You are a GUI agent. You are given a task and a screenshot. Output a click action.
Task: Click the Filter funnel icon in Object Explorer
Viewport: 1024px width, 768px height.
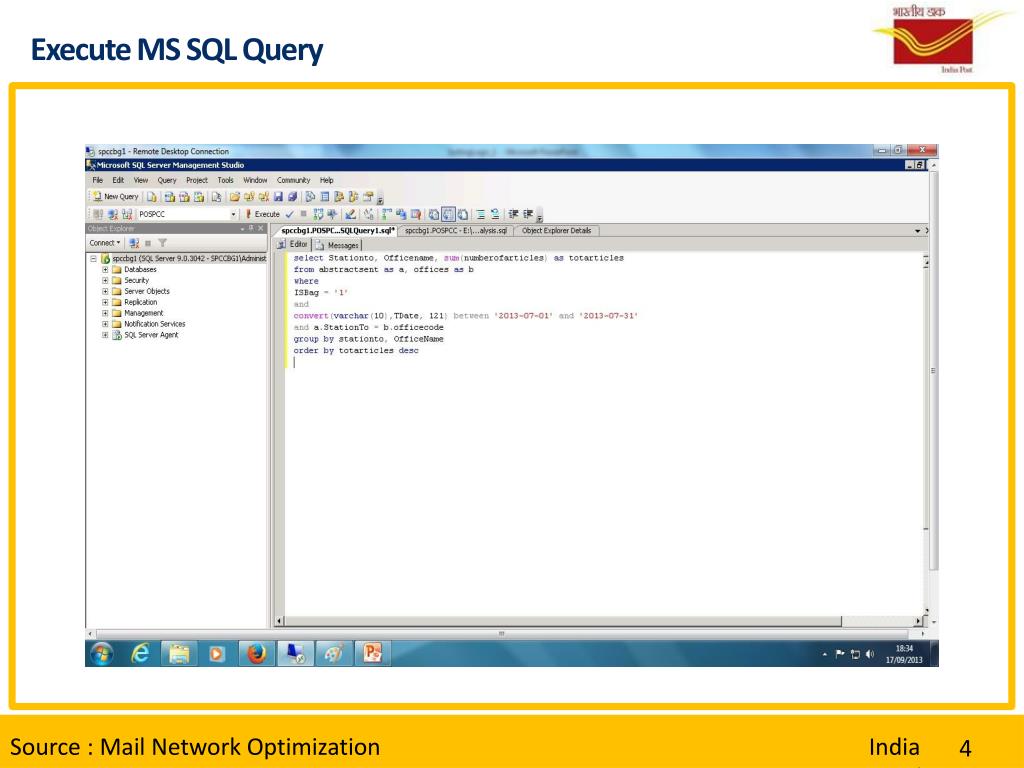(x=162, y=243)
